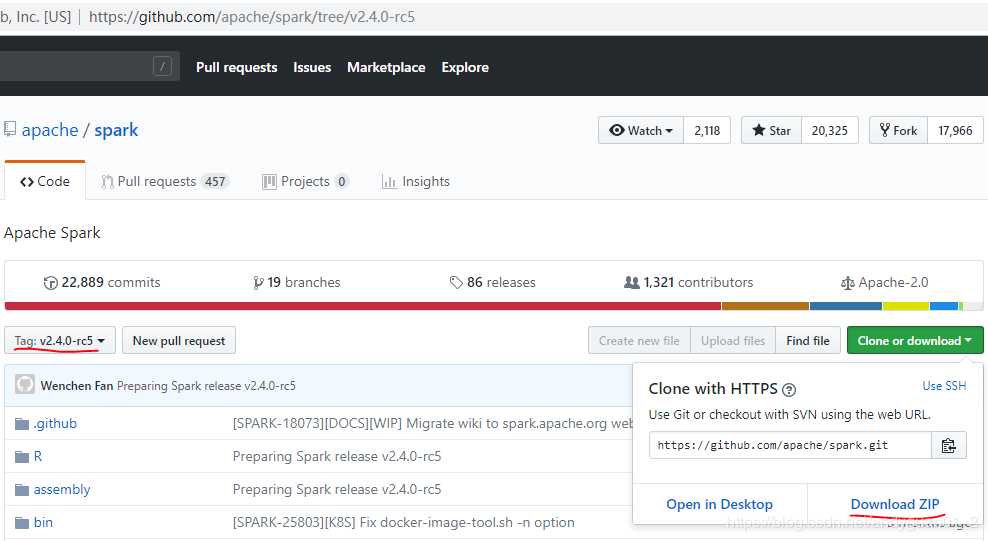
Task: View 1,321 contributors
Action: coord(688,282)
